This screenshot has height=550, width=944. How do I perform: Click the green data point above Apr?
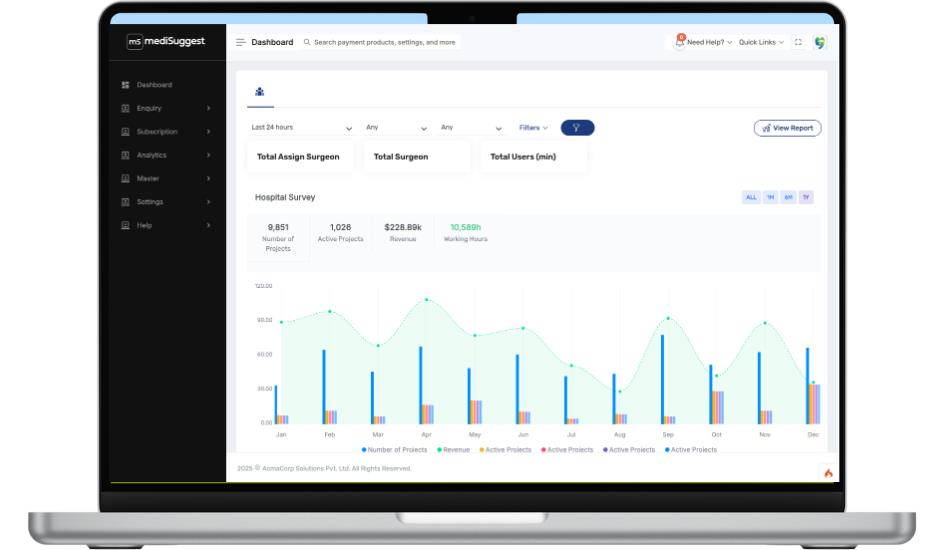click(x=427, y=299)
